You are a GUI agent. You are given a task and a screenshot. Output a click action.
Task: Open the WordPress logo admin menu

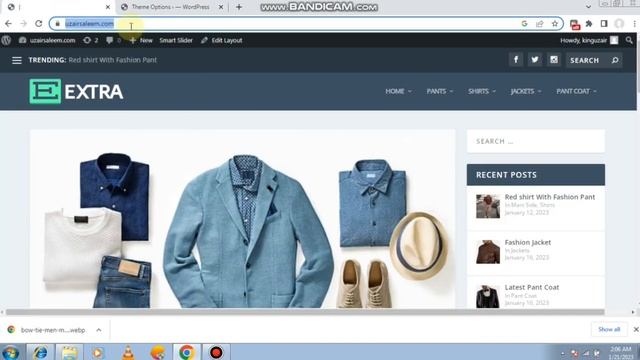tap(6, 40)
